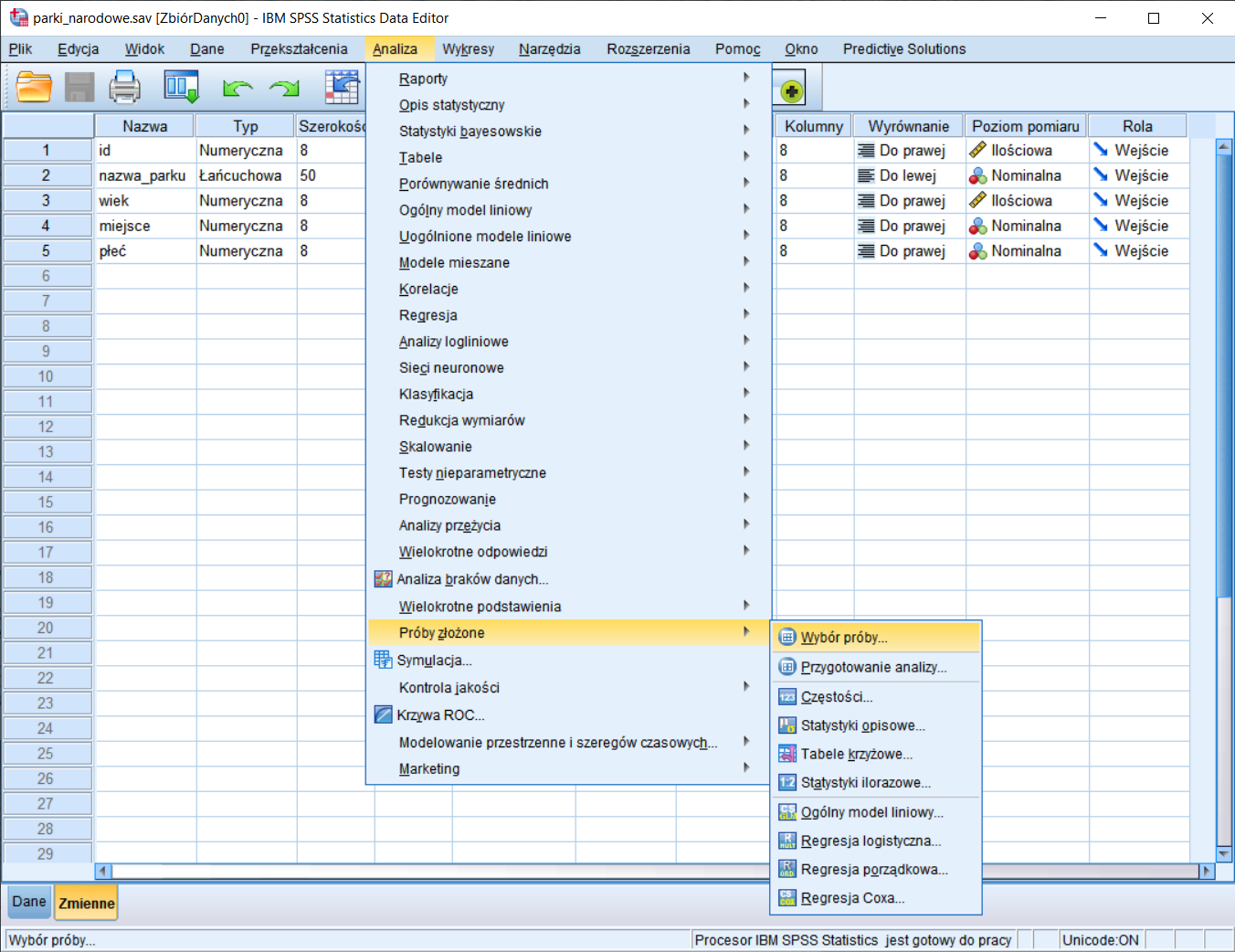Expand Porównywanie średnich submenu
This screenshot has height=952, width=1235.
point(568,184)
